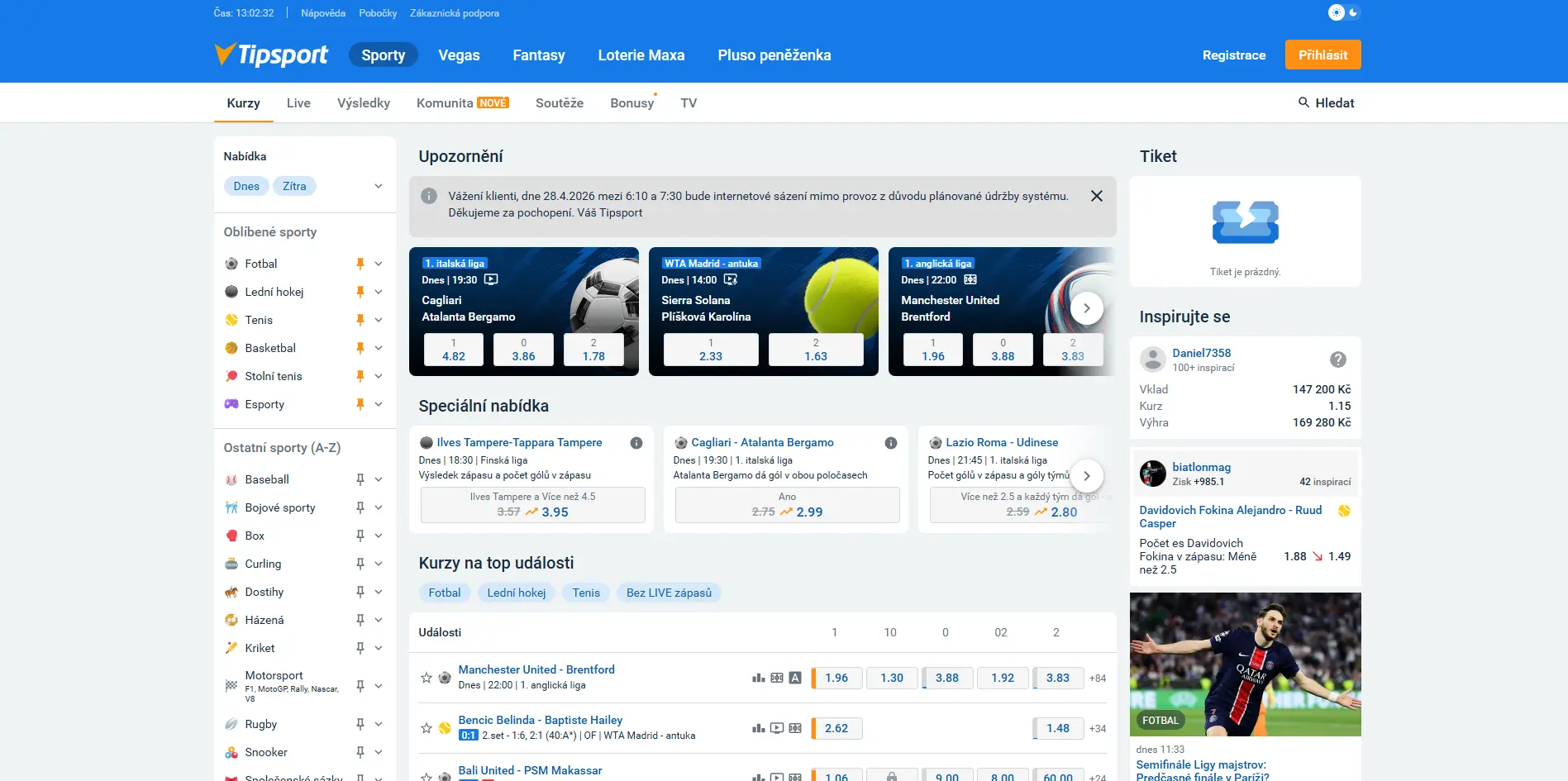Unpin Tenis from favorite sports
This screenshot has width=1568, height=781.
click(360, 320)
